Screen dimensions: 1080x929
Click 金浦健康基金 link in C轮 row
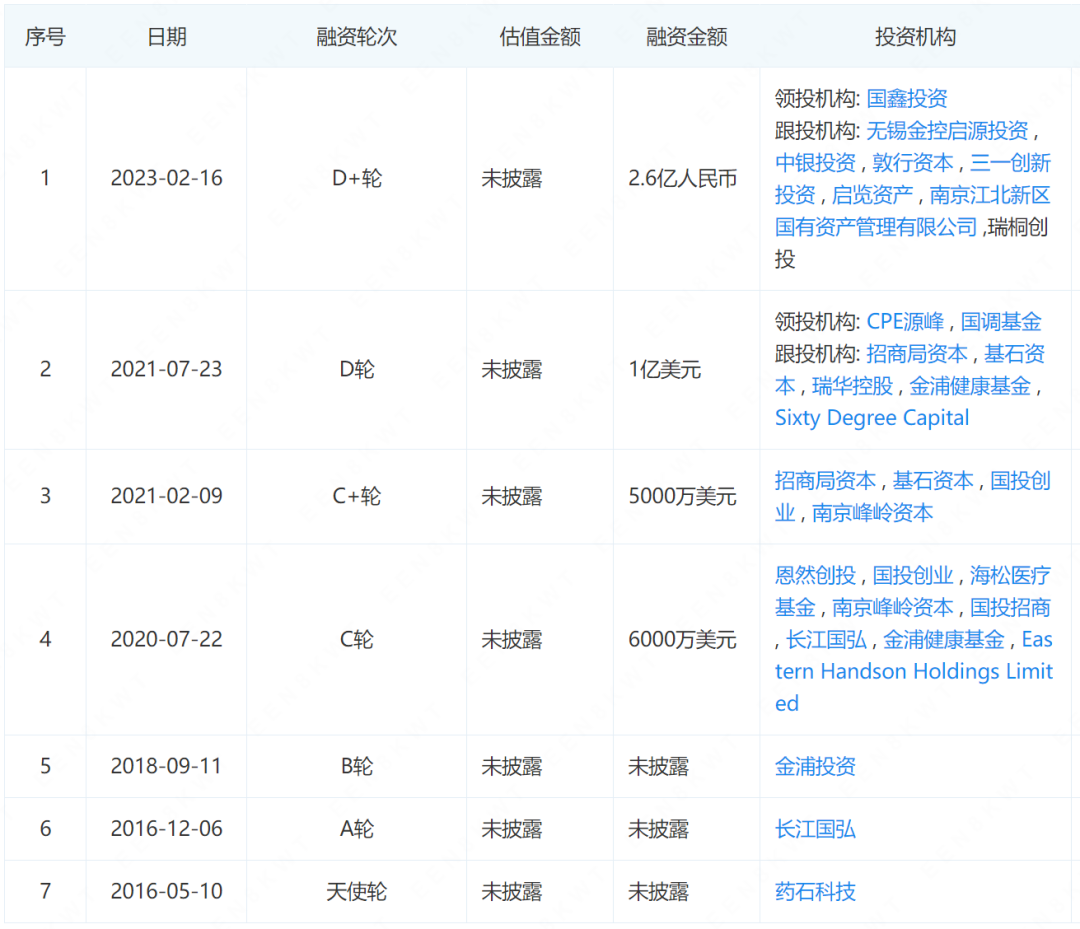[943, 640]
